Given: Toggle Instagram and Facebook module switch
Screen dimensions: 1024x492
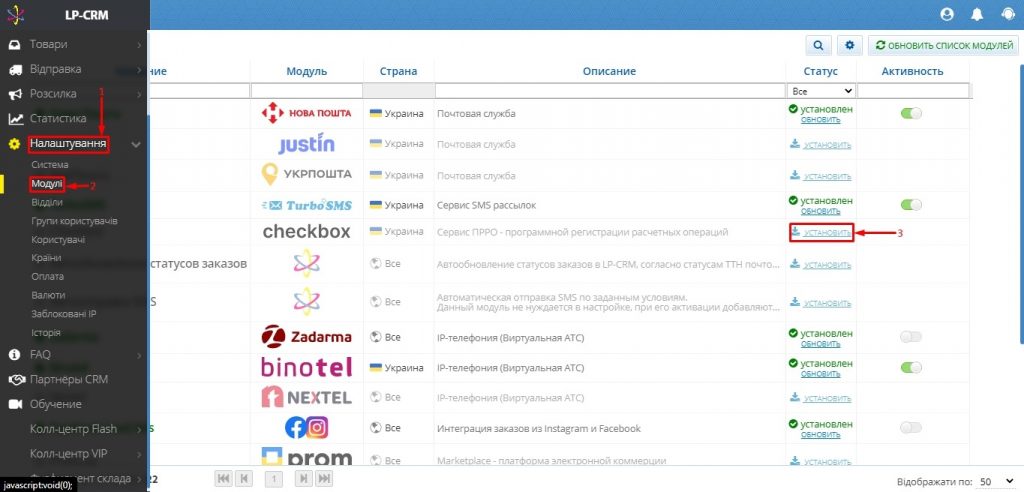Looking at the screenshot, I should [911, 428].
